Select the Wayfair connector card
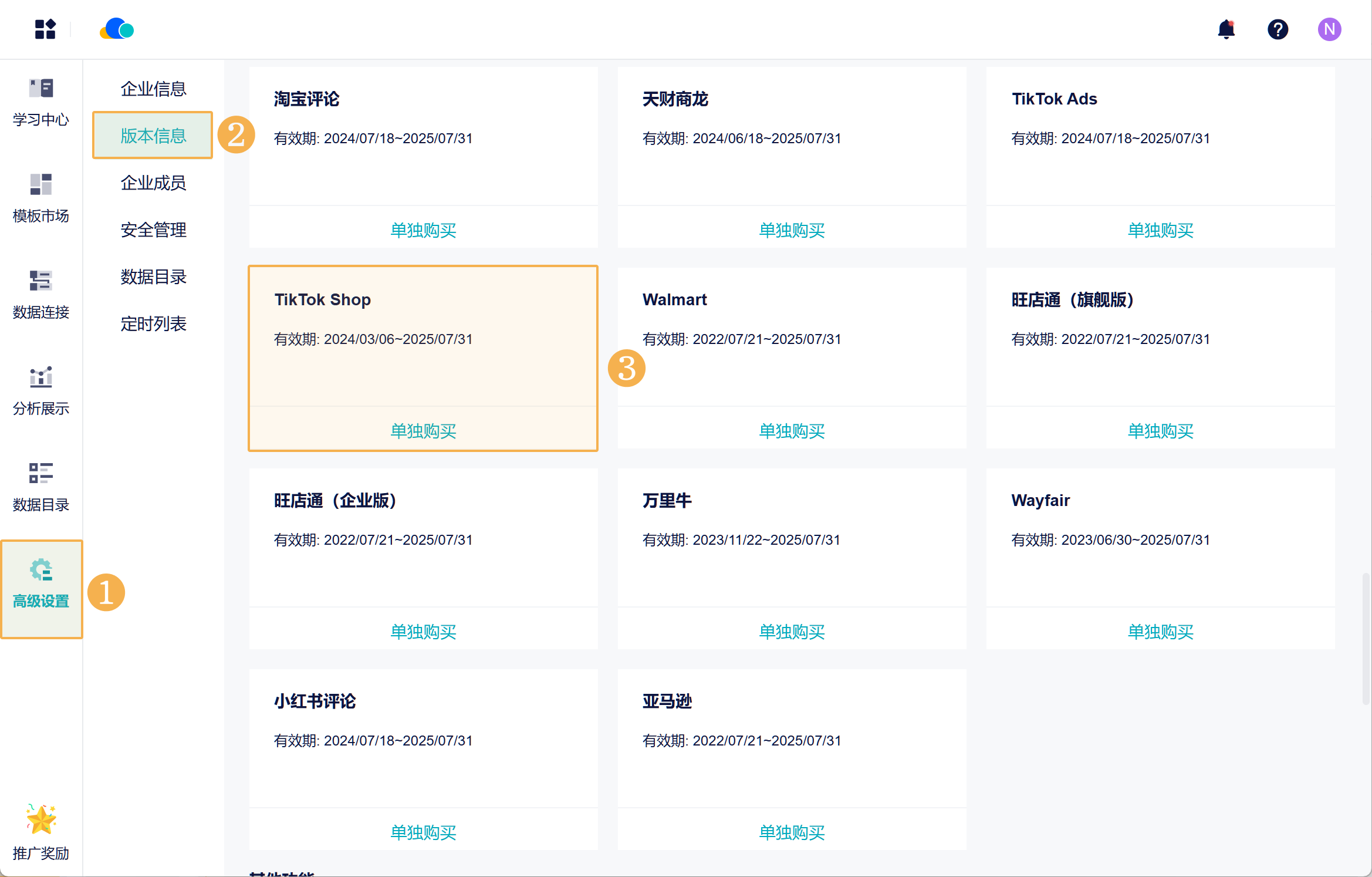The image size is (1372, 877). pos(1160,537)
